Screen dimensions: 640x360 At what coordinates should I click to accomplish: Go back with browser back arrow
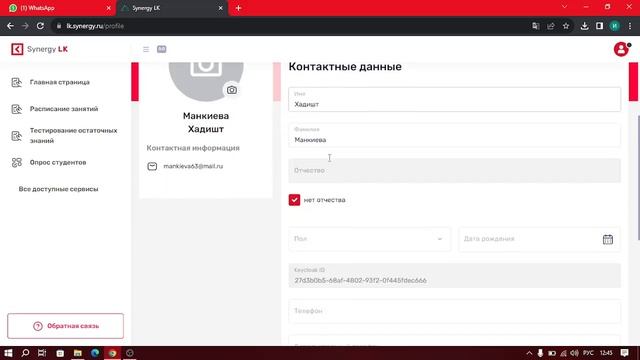click(x=10, y=26)
